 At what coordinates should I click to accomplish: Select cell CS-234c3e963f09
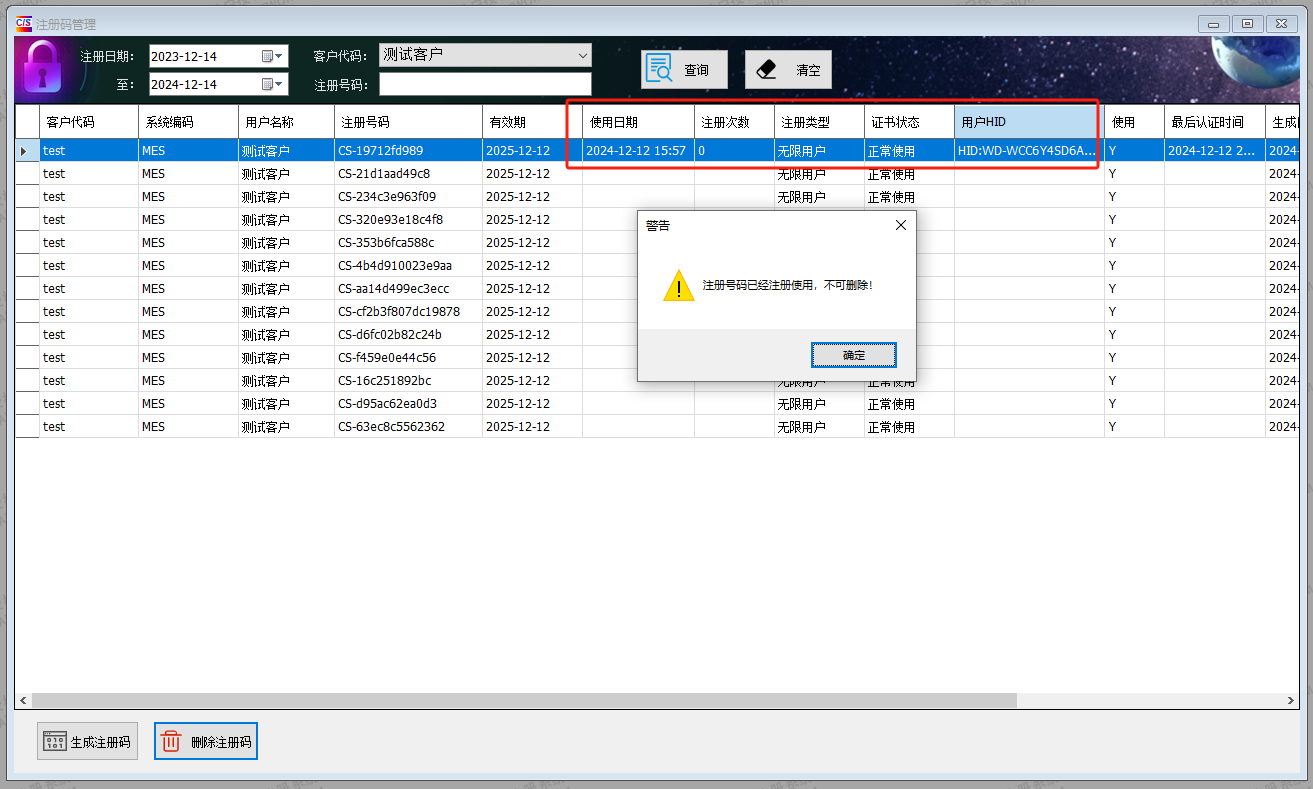(408, 197)
